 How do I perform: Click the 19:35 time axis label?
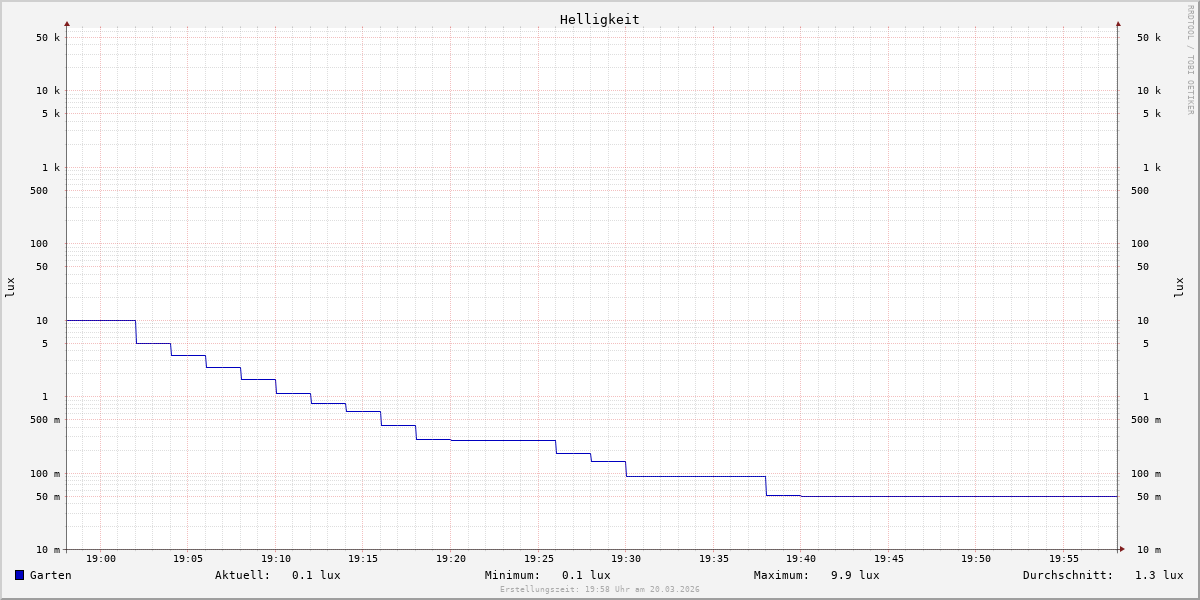click(714, 559)
